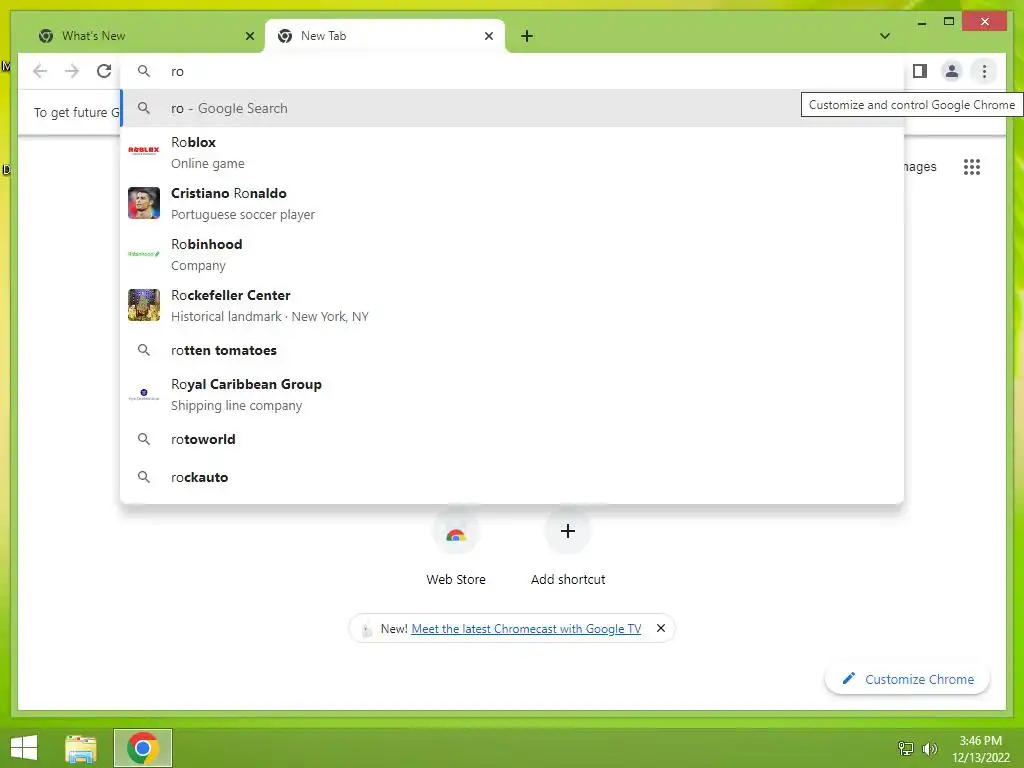This screenshot has width=1024, height=768.
Task: Select the Roblox suggestion
Action: (513, 153)
